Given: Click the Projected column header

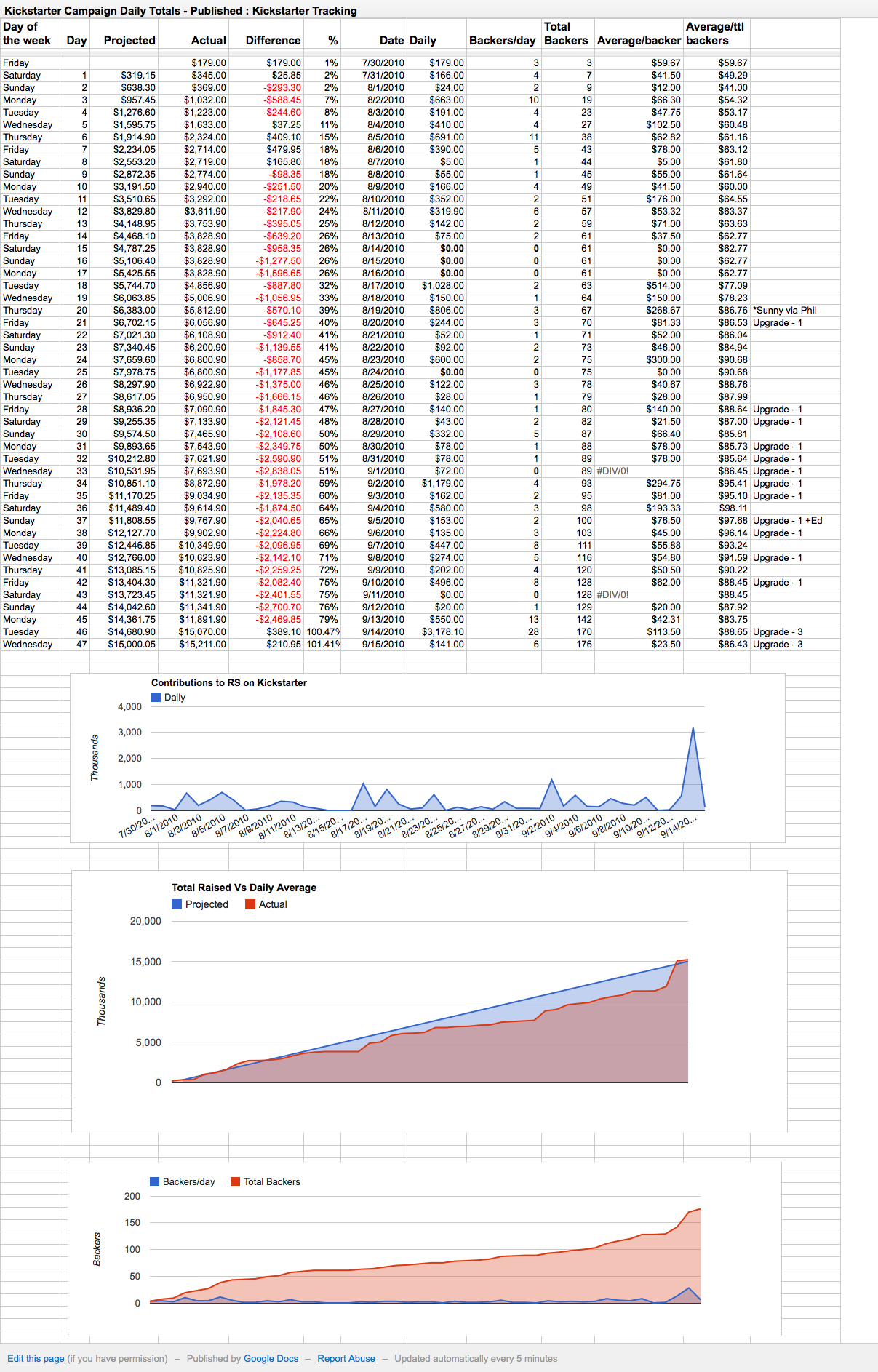Looking at the screenshot, I should pos(129,41).
